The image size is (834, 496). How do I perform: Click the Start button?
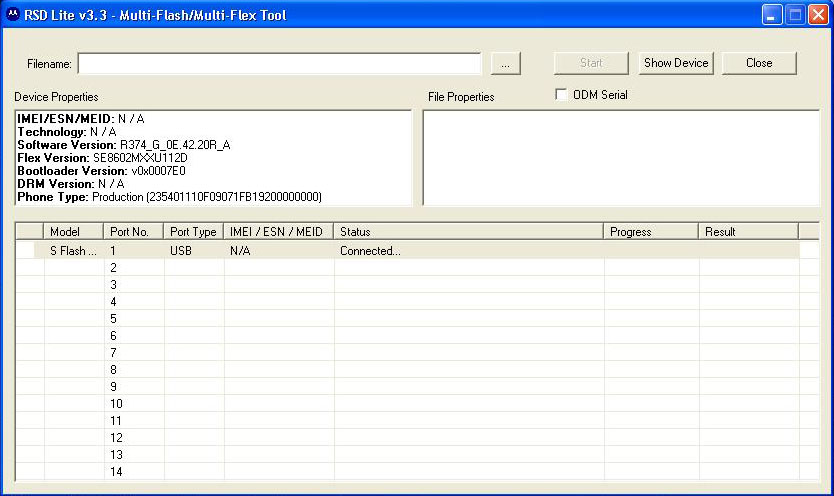coord(591,63)
